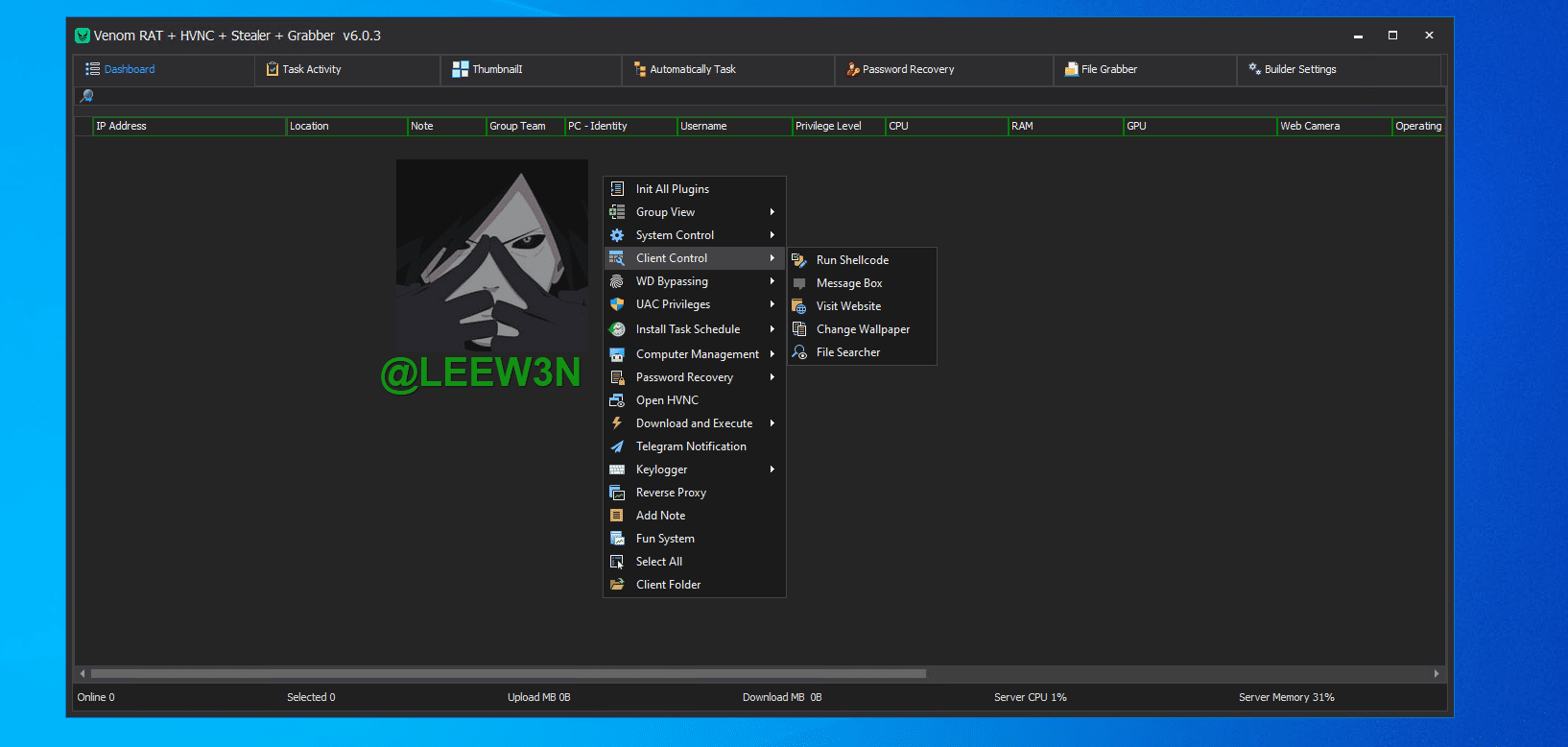Click the shield icon for UAC Privileges
Screen dimensions: 1568x747
(617, 304)
